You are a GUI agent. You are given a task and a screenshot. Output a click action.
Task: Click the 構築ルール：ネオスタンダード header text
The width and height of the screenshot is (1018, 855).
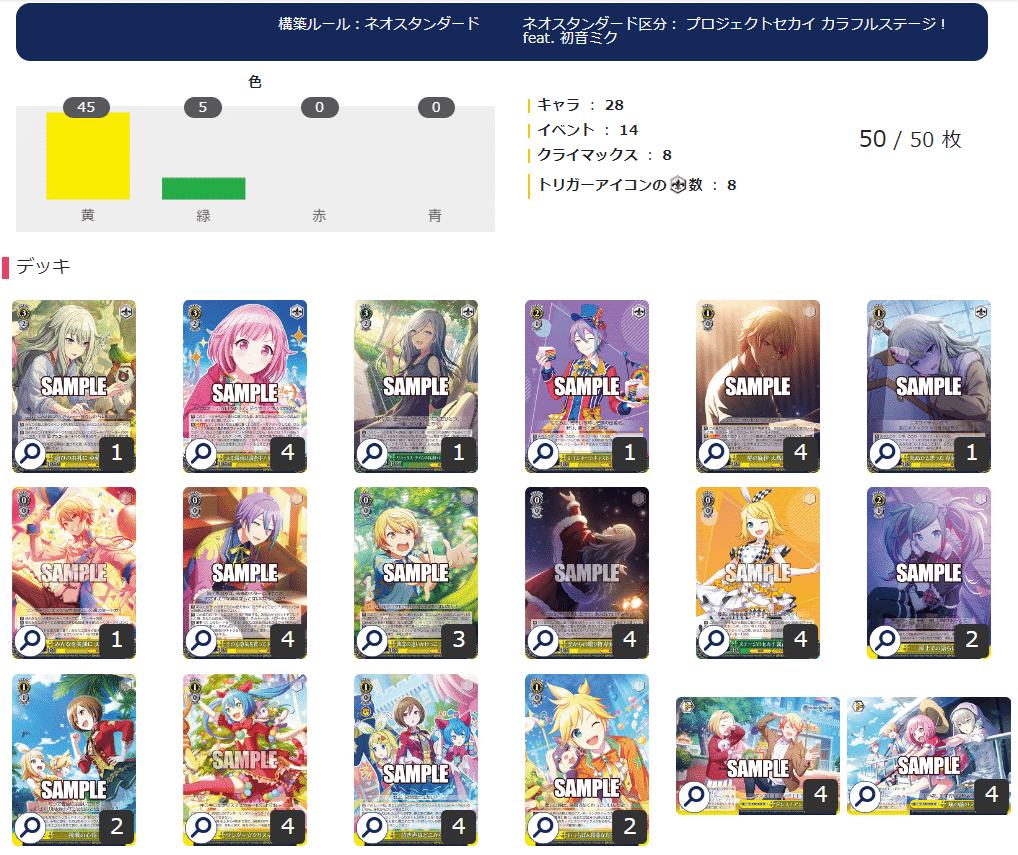click(x=379, y=24)
